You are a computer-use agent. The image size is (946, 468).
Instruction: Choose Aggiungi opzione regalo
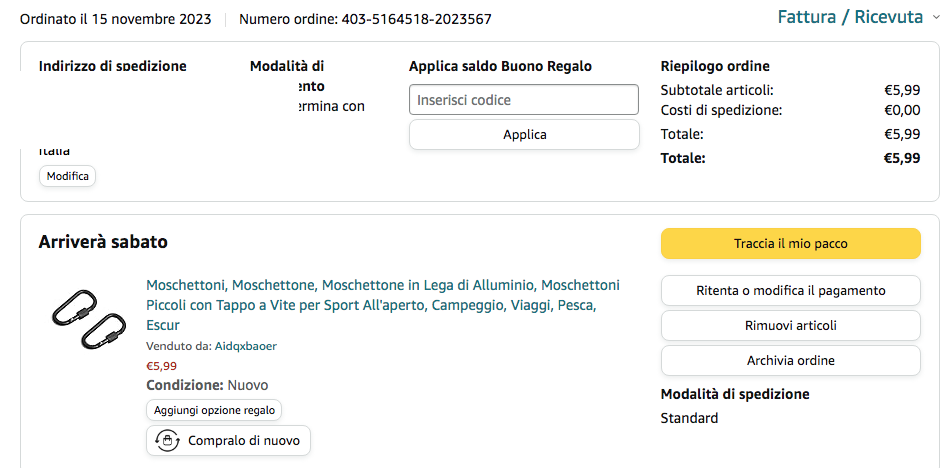click(x=215, y=410)
